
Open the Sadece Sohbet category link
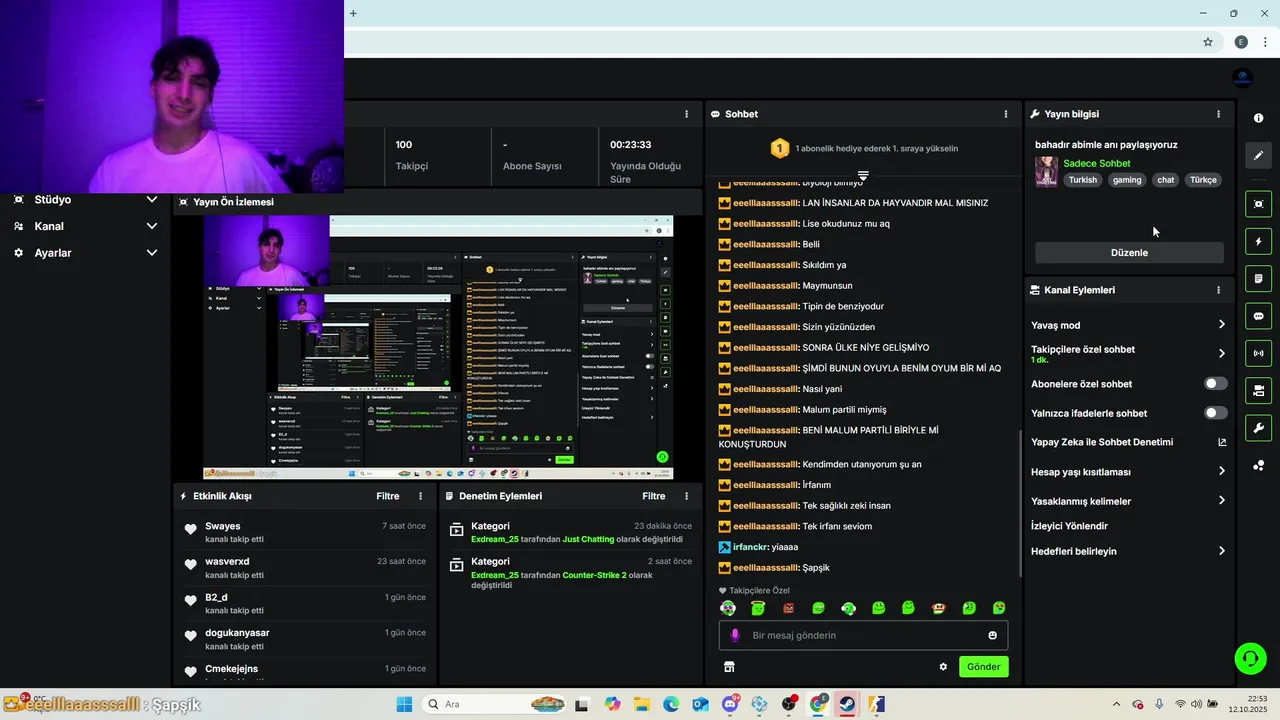click(1097, 163)
